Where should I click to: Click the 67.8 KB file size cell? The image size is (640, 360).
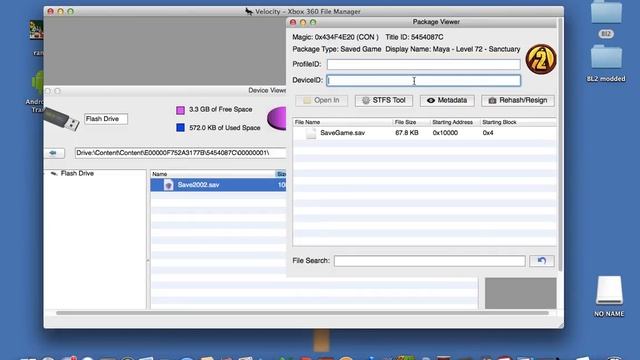click(407, 133)
